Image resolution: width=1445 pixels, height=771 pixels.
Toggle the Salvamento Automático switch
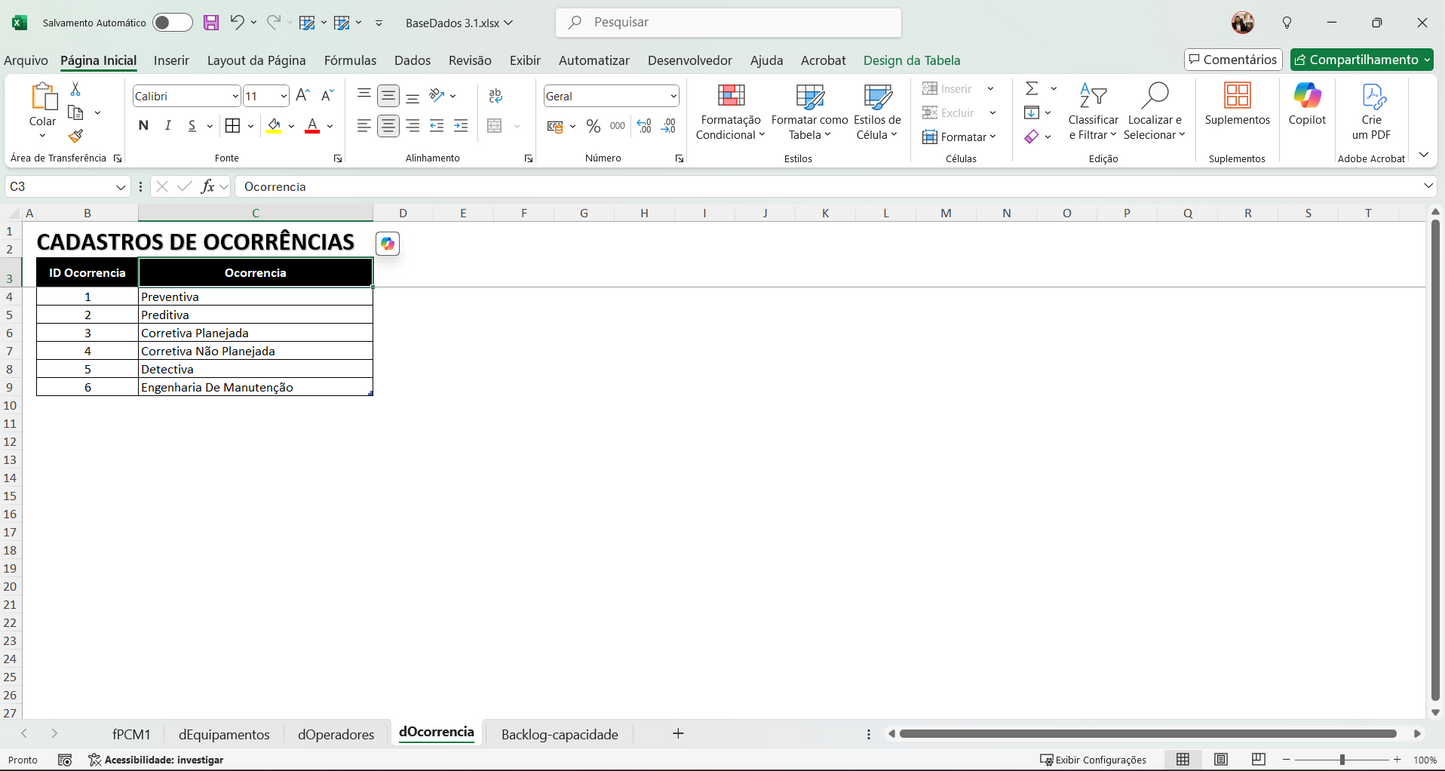(x=172, y=22)
